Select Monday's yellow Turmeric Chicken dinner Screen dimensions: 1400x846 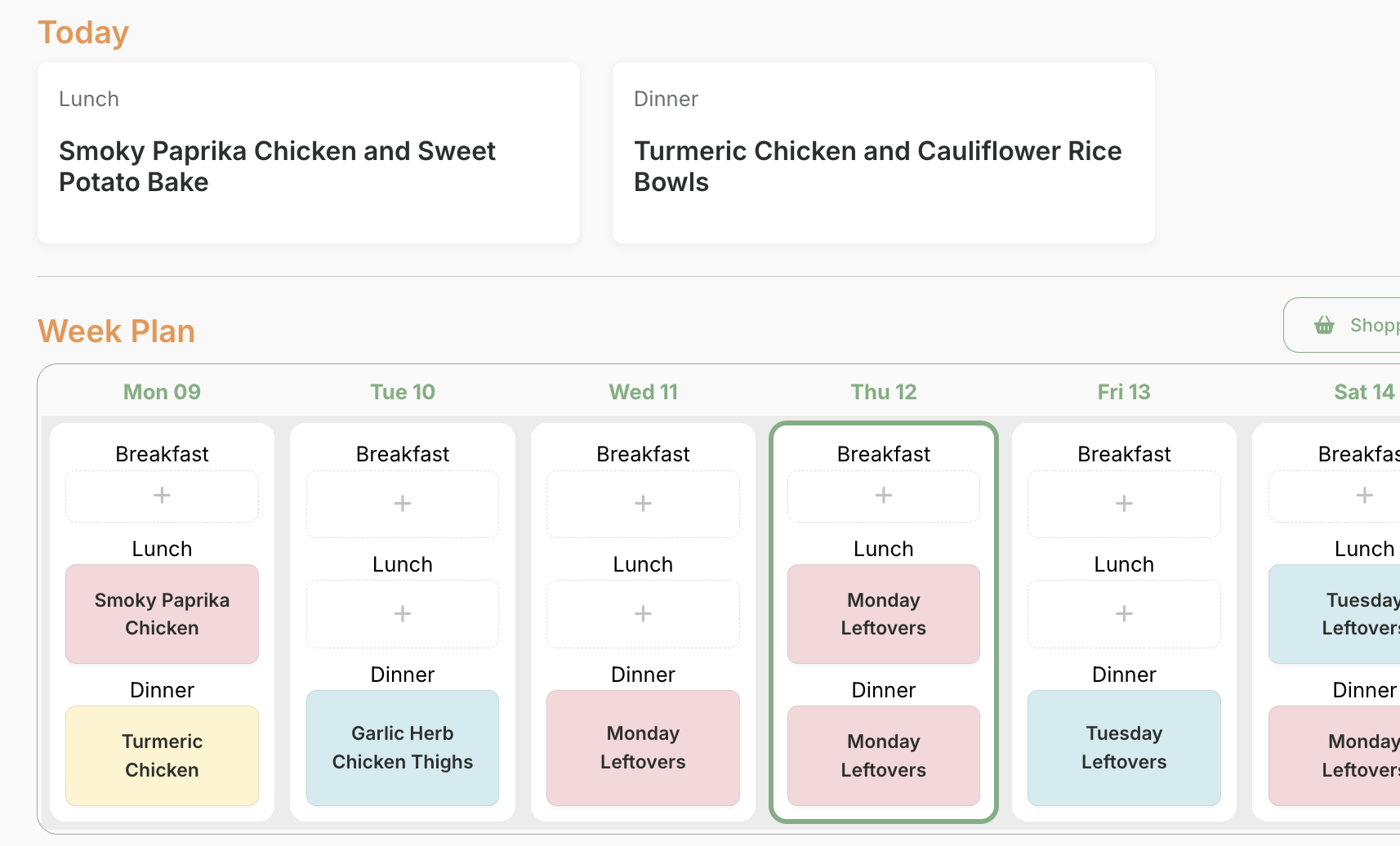pyautogui.click(x=162, y=755)
